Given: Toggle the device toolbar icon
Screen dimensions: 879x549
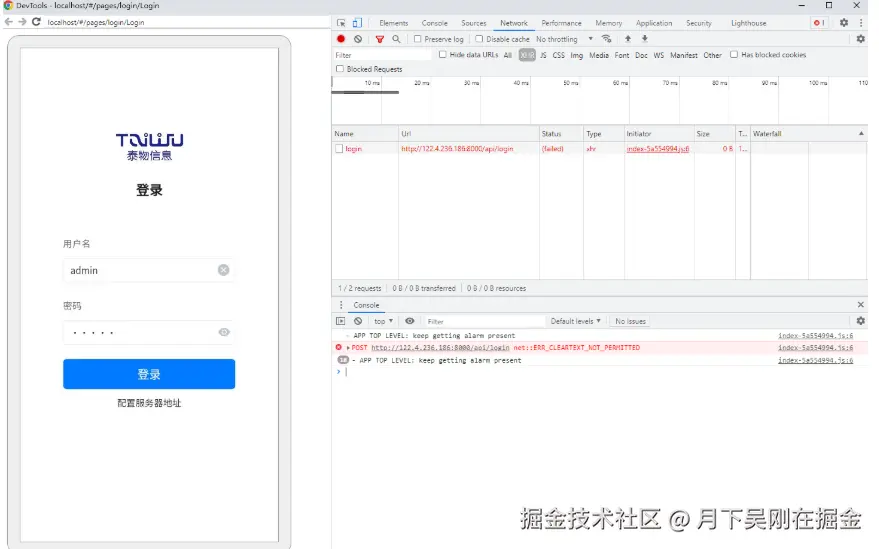Looking at the screenshot, I should (x=357, y=23).
